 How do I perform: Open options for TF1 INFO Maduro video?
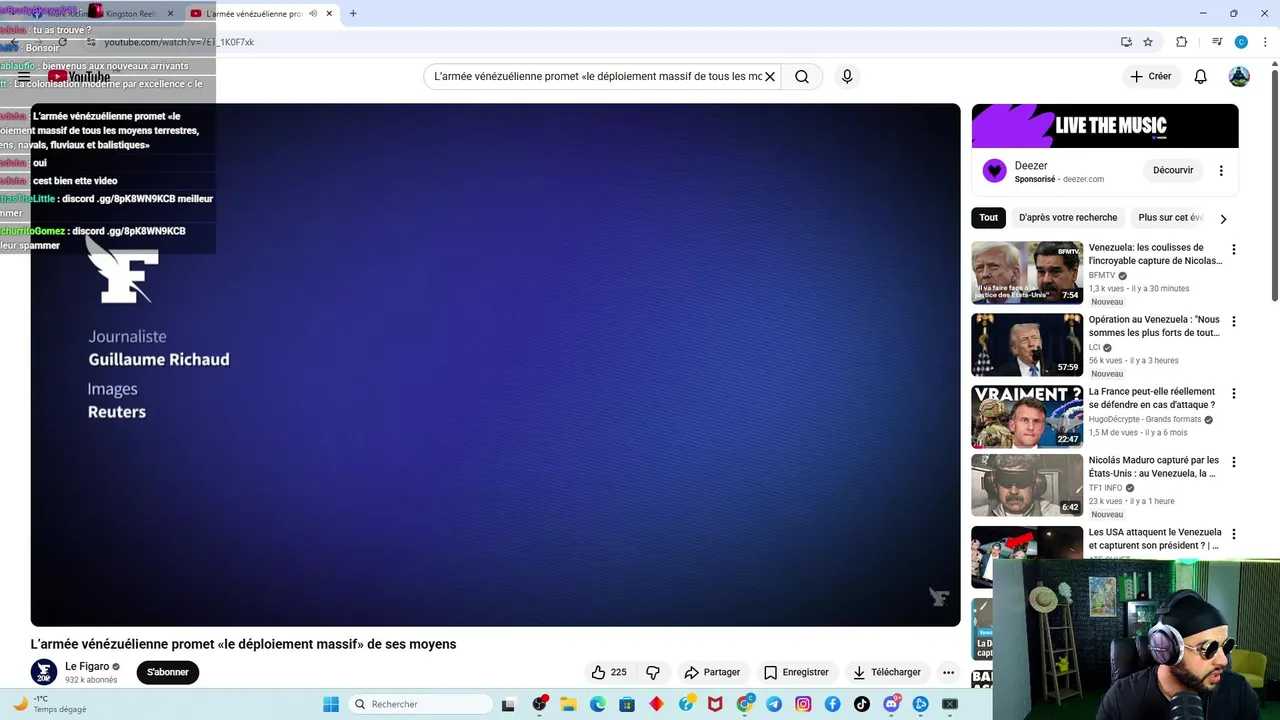coord(1233,463)
